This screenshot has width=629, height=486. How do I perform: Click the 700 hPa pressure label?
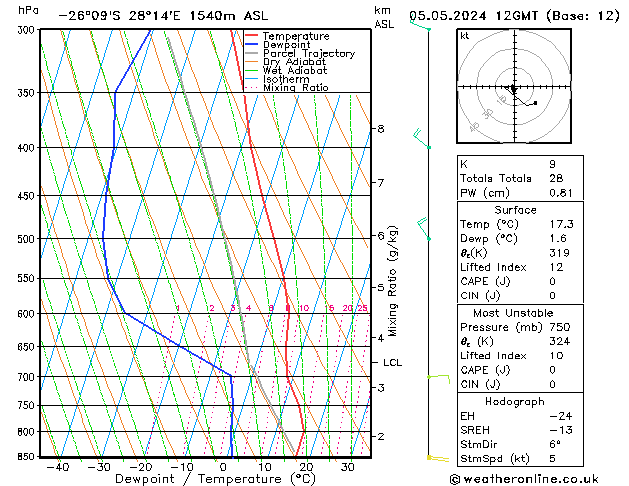pos(28,377)
